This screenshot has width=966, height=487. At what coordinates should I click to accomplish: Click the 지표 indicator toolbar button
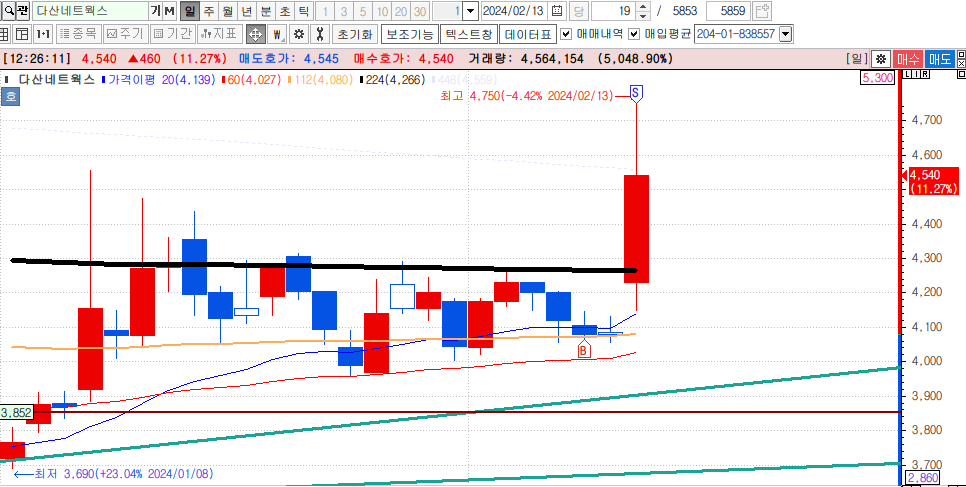pos(220,34)
